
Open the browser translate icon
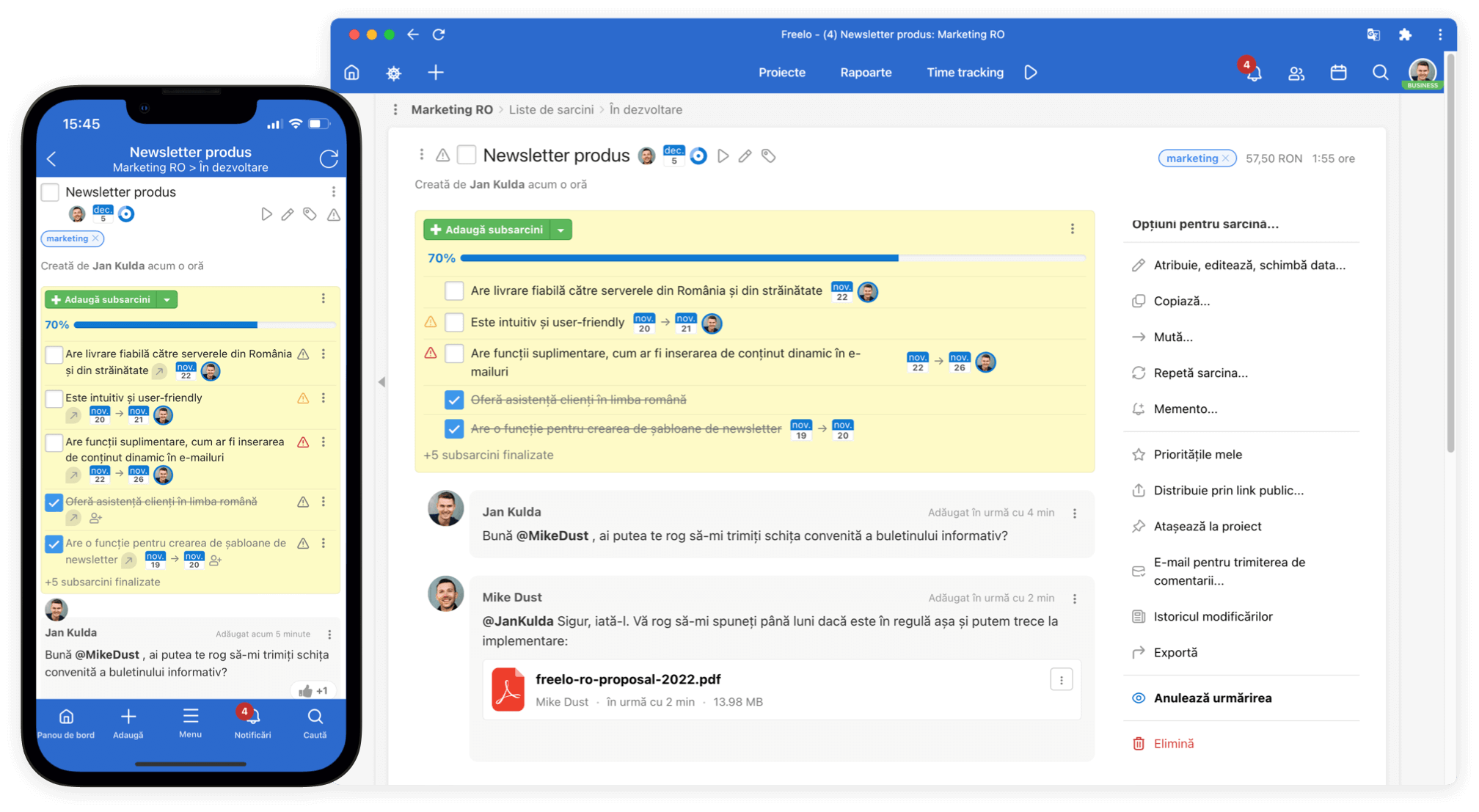click(1373, 34)
